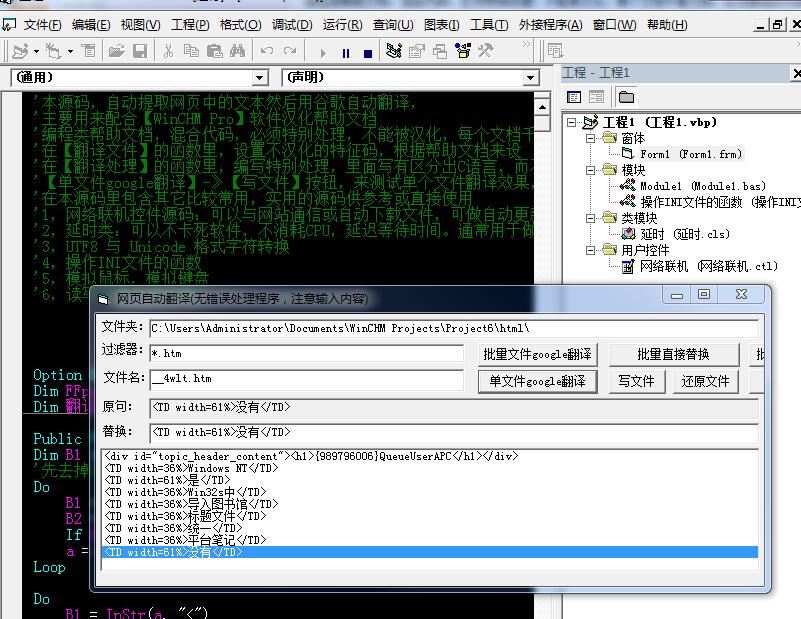
Task: Click the End (stop) toolbar icon
Action: click(368, 51)
